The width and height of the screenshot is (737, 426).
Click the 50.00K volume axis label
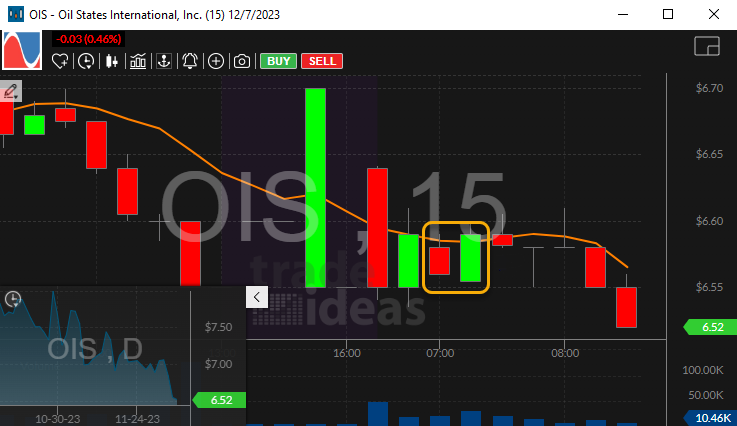tap(706, 395)
